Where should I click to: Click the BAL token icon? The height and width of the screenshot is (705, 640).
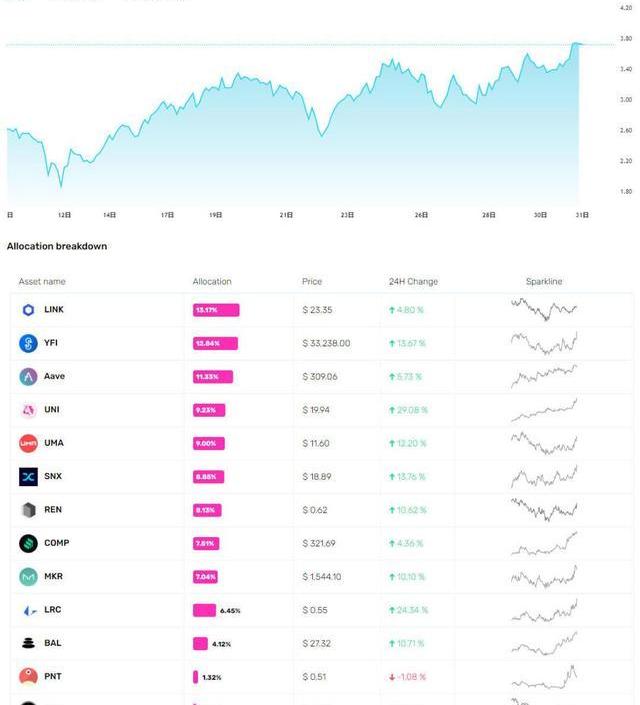coord(28,643)
